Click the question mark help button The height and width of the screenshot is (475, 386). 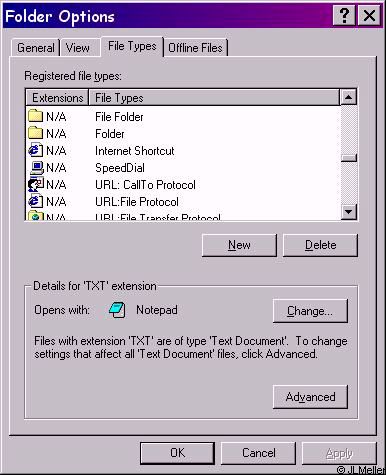(344, 15)
